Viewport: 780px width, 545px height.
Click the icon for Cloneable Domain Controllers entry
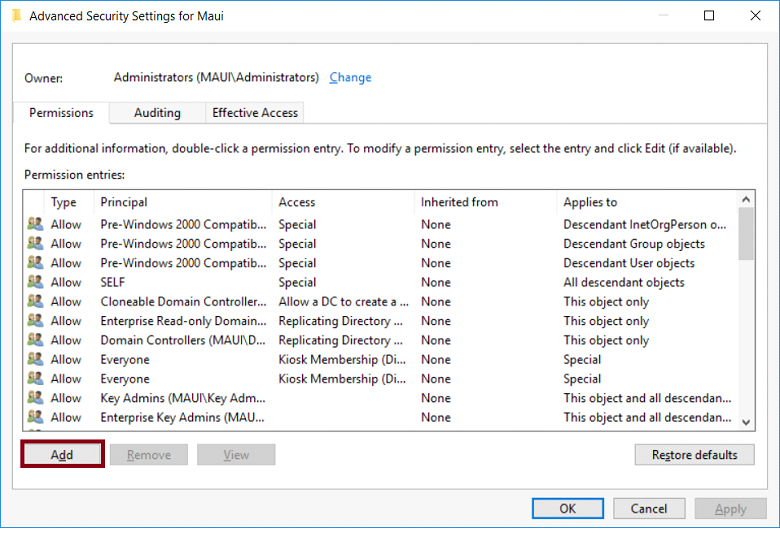[x=36, y=302]
